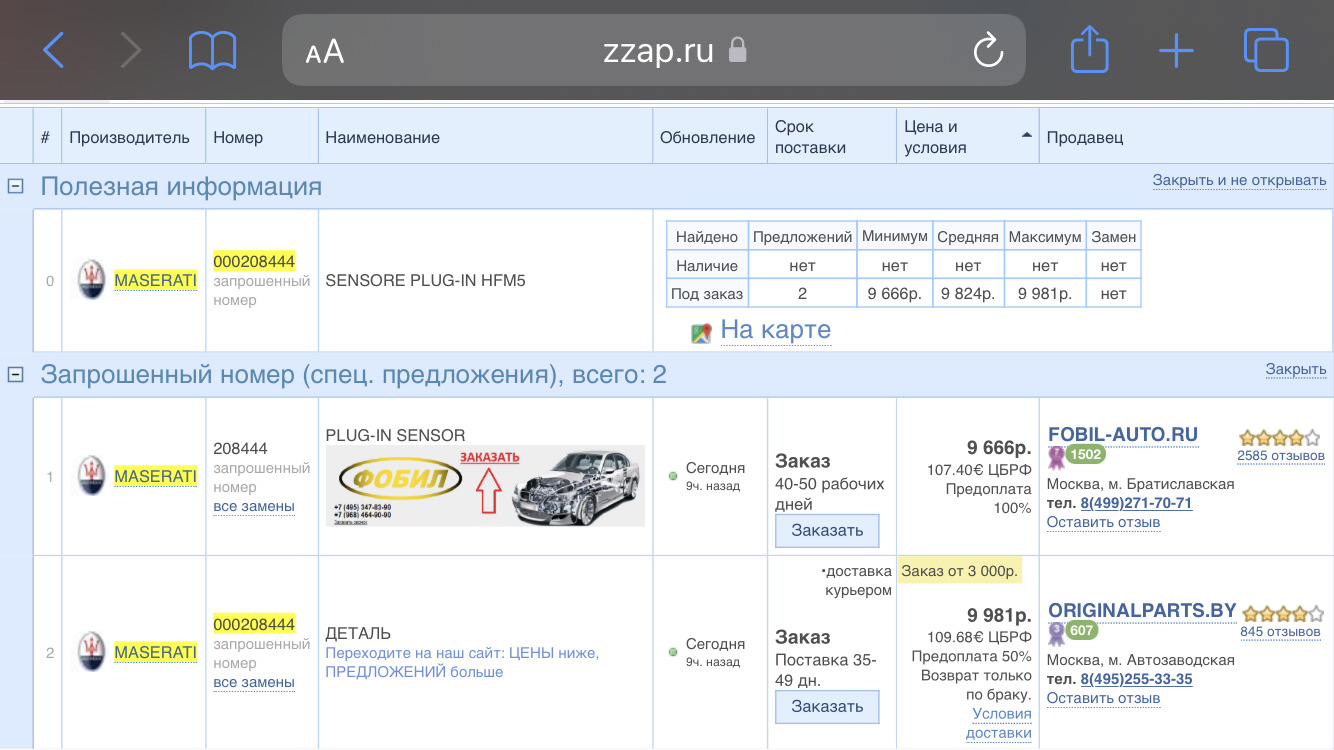Click все замены in row 2

(x=254, y=682)
